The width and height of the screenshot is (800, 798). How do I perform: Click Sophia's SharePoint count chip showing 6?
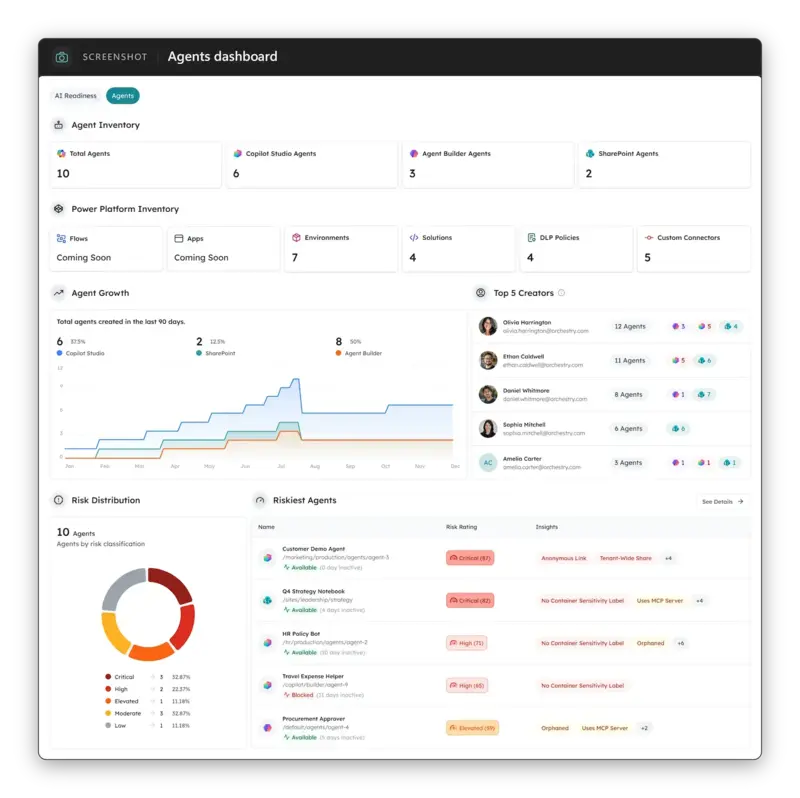[x=679, y=429]
